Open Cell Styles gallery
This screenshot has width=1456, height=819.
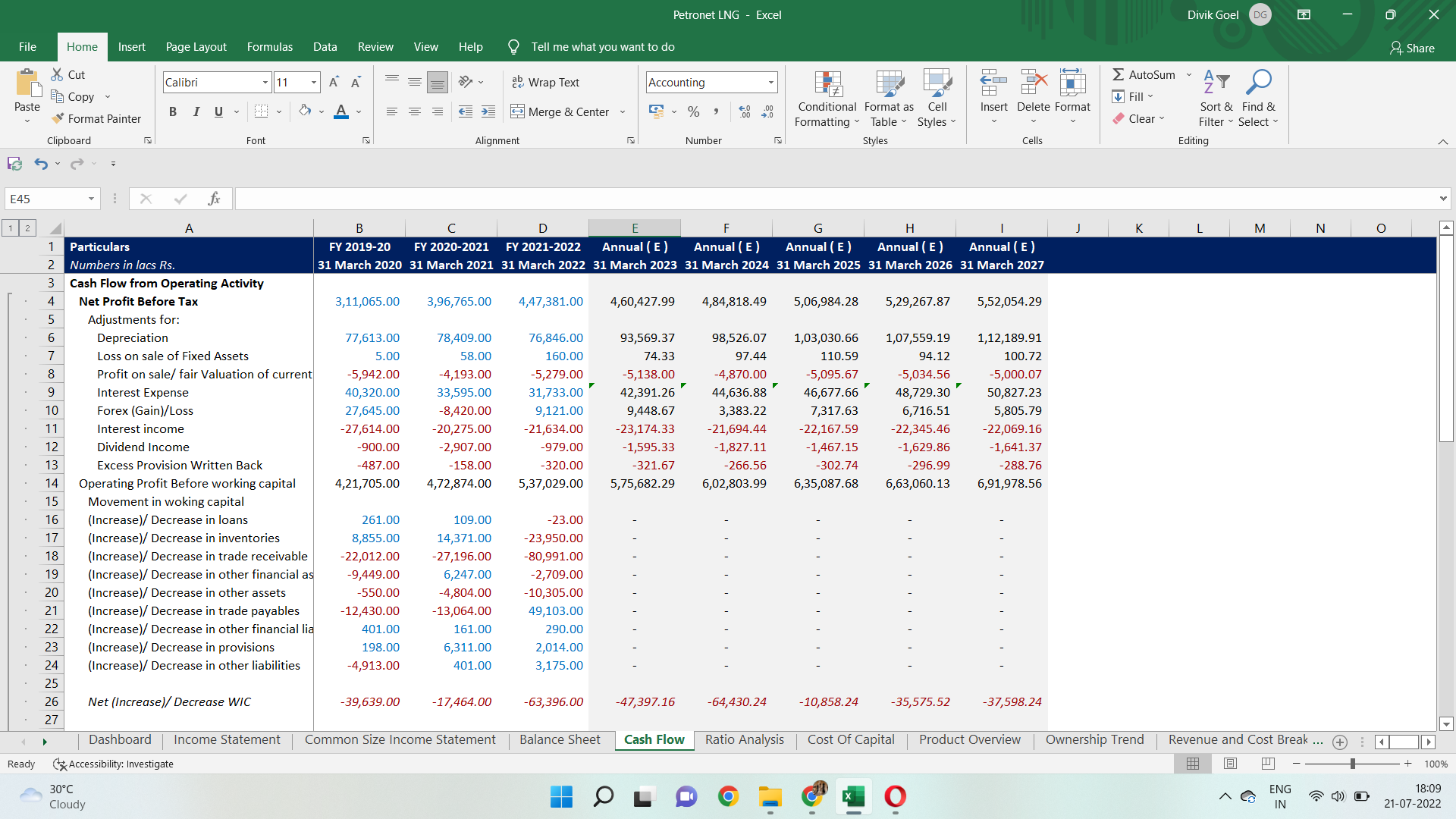(937, 99)
